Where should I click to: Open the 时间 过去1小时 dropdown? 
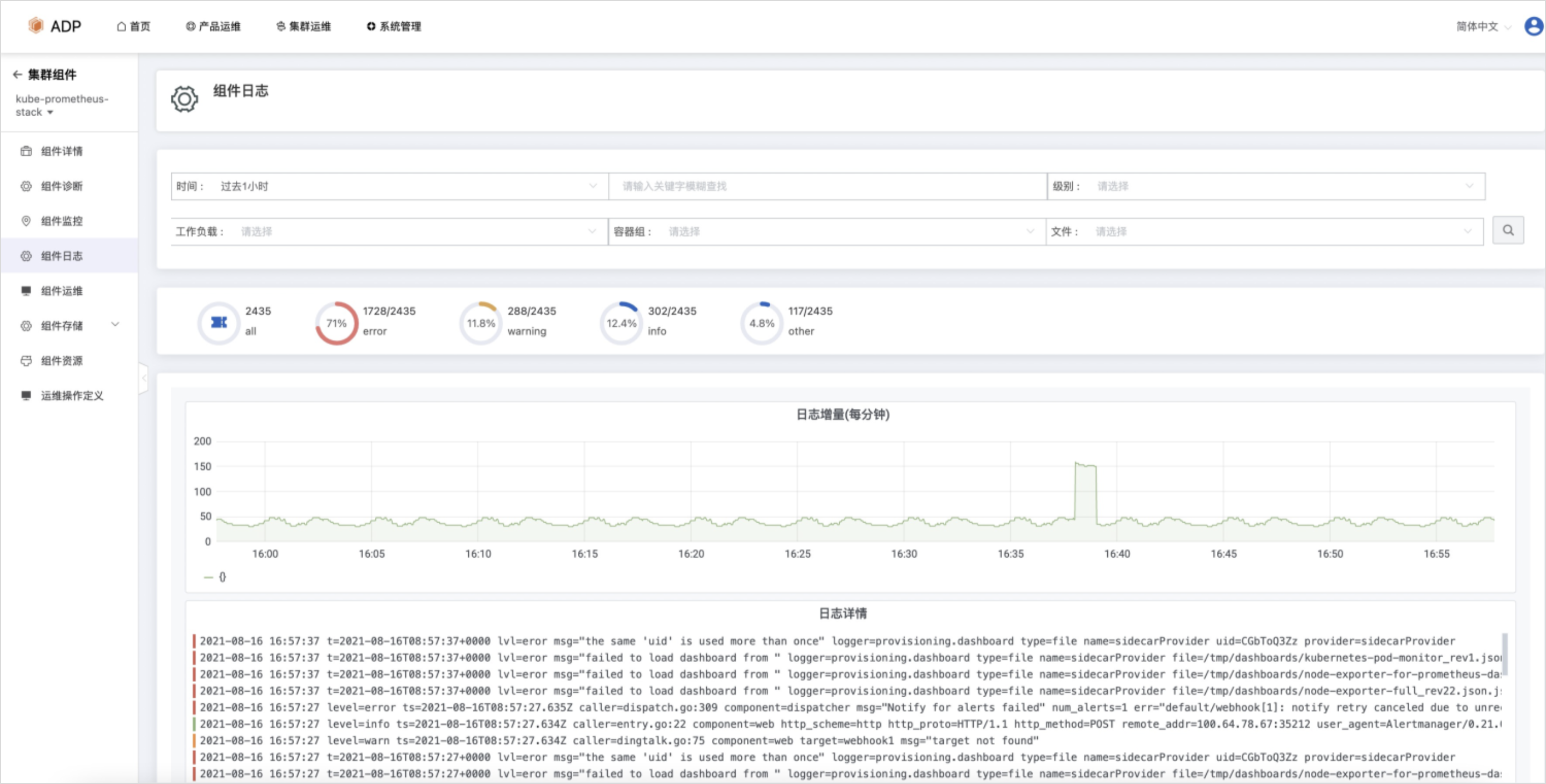click(389, 186)
